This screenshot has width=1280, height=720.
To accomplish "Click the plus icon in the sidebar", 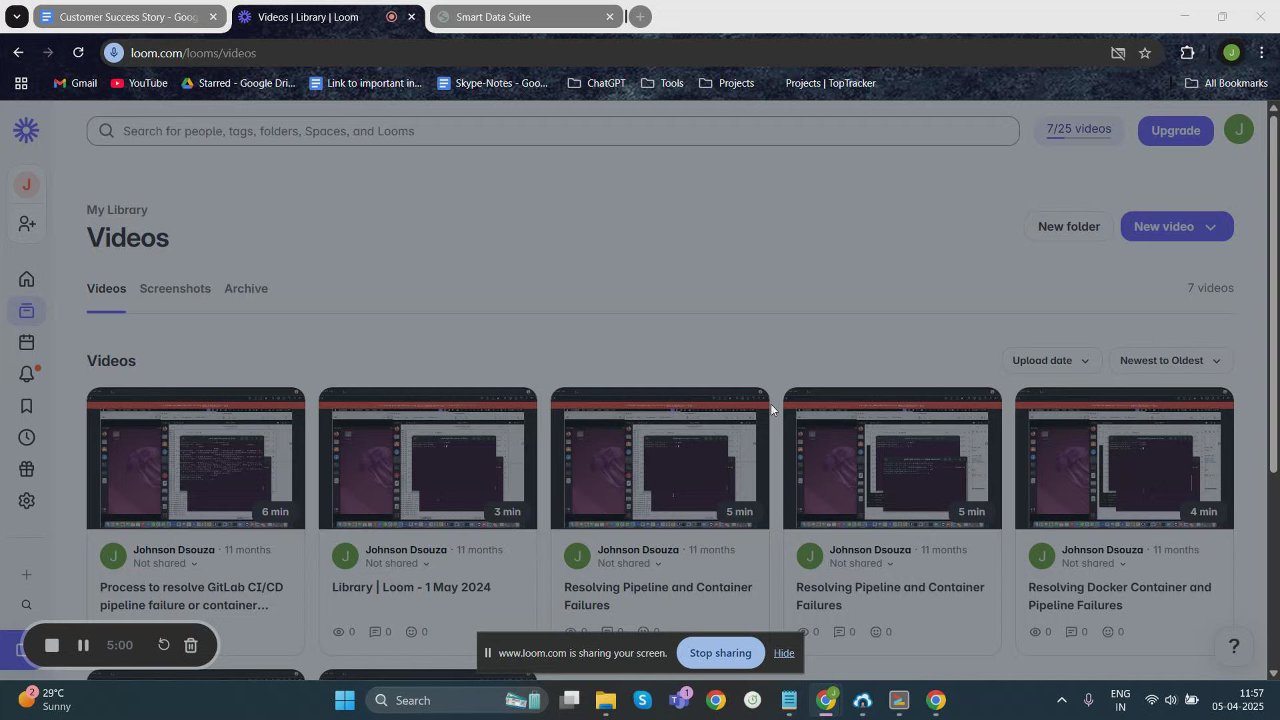I will (x=27, y=575).
